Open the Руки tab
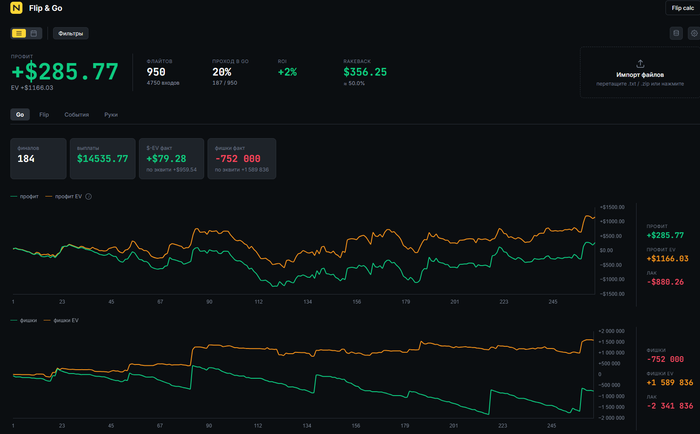The height and width of the screenshot is (434, 700). coord(111,115)
